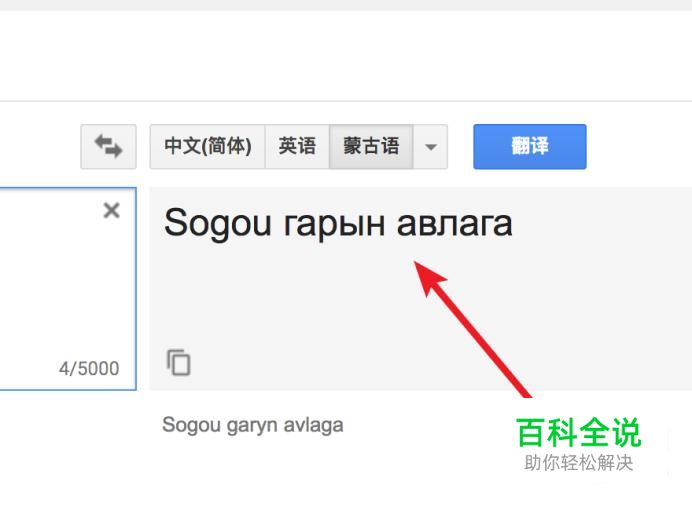Click the romanization Sogou garyn avlaga
Viewport: 692px width, 507px height.
[253, 426]
